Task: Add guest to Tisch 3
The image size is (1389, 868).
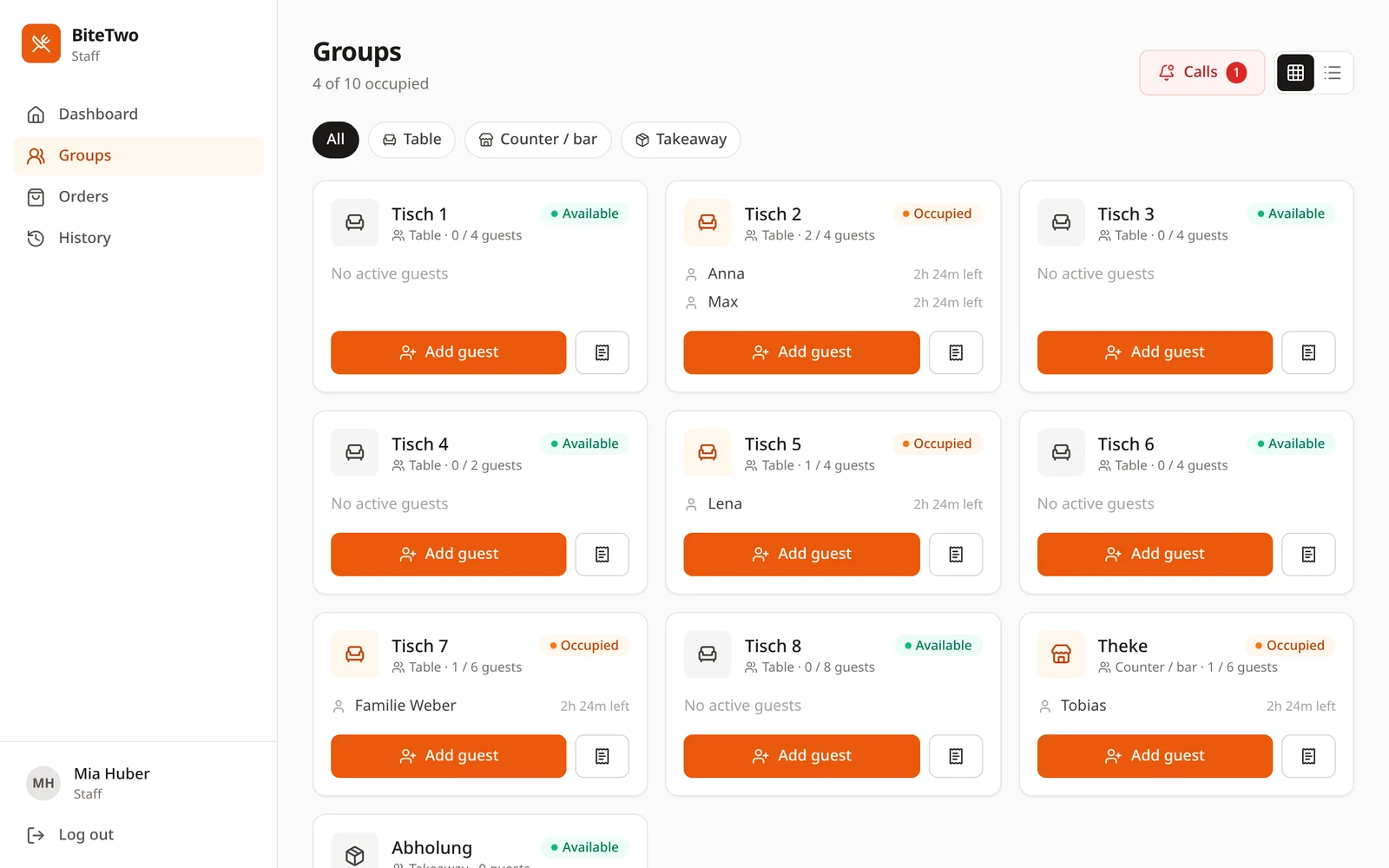Action: (1155, 352)
